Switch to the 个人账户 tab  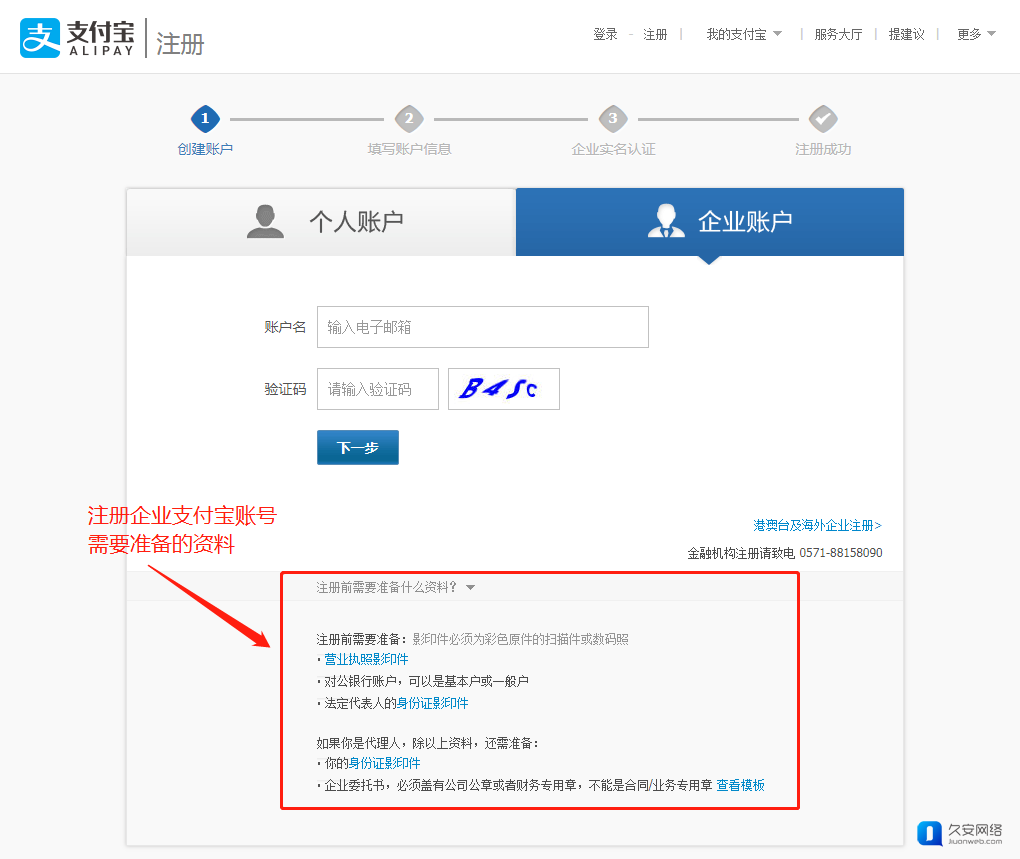[321, 222]
